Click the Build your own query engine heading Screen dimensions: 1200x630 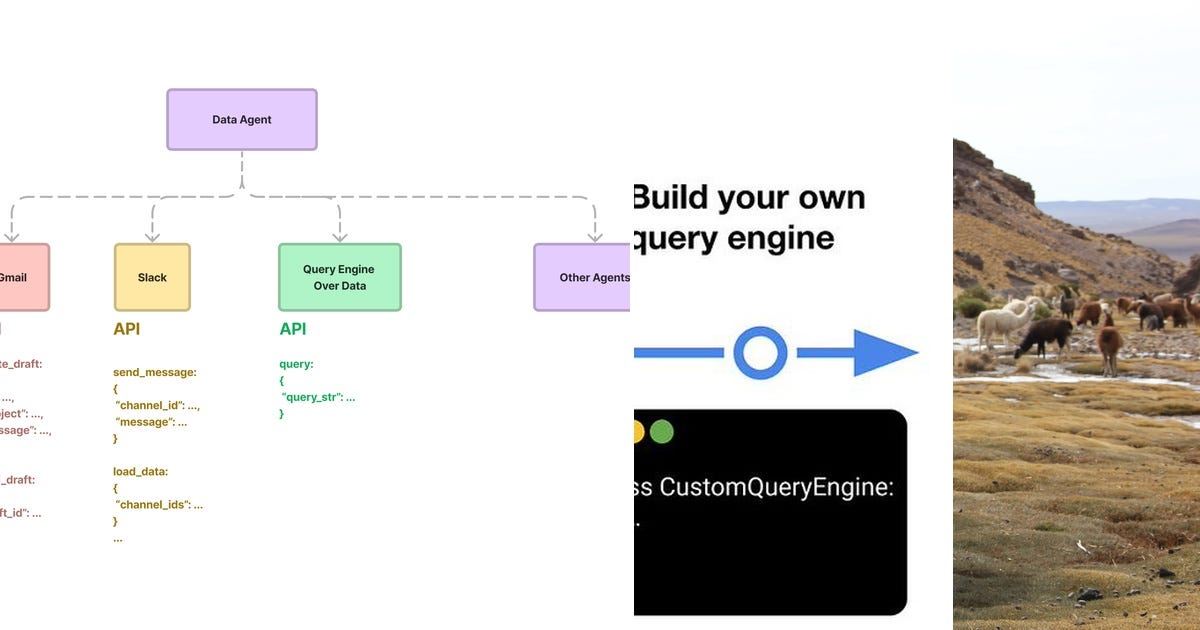750,217
